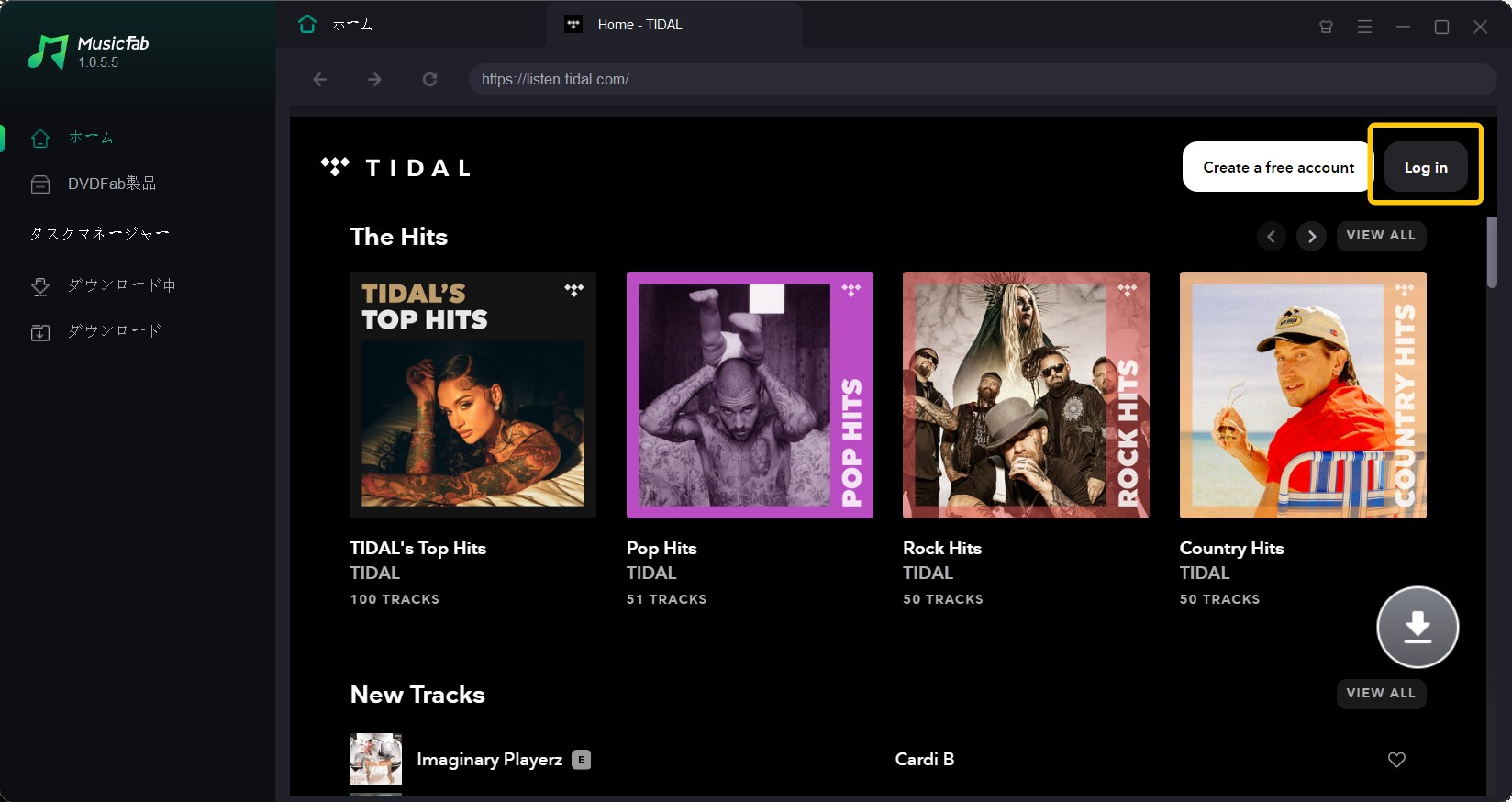The width and height of the screenshot is (1512, 802).
Task: Open the hamburger menu in the title bar
Action: (1364, 27)
